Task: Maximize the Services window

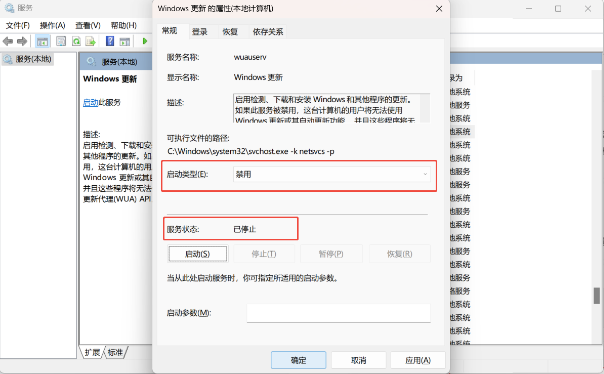Action: (558, 8)
